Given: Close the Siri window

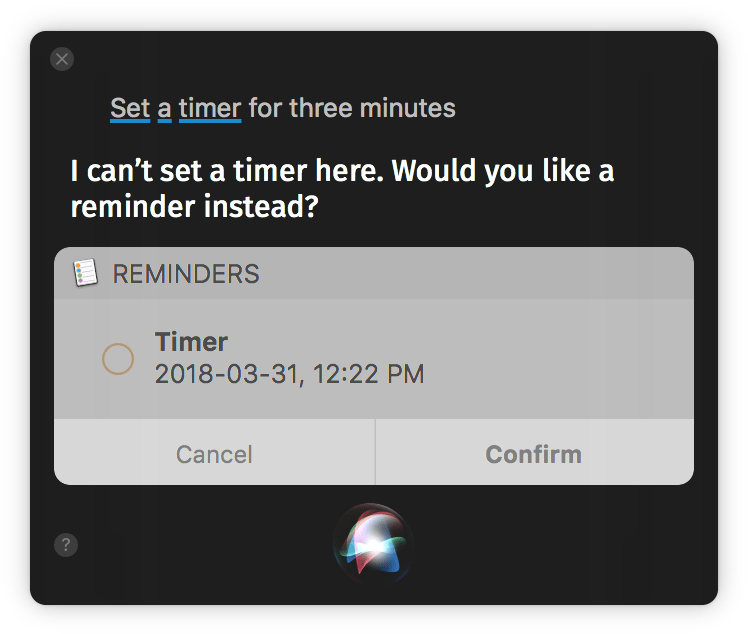Looking at the screenshot, I should (62, 59).
